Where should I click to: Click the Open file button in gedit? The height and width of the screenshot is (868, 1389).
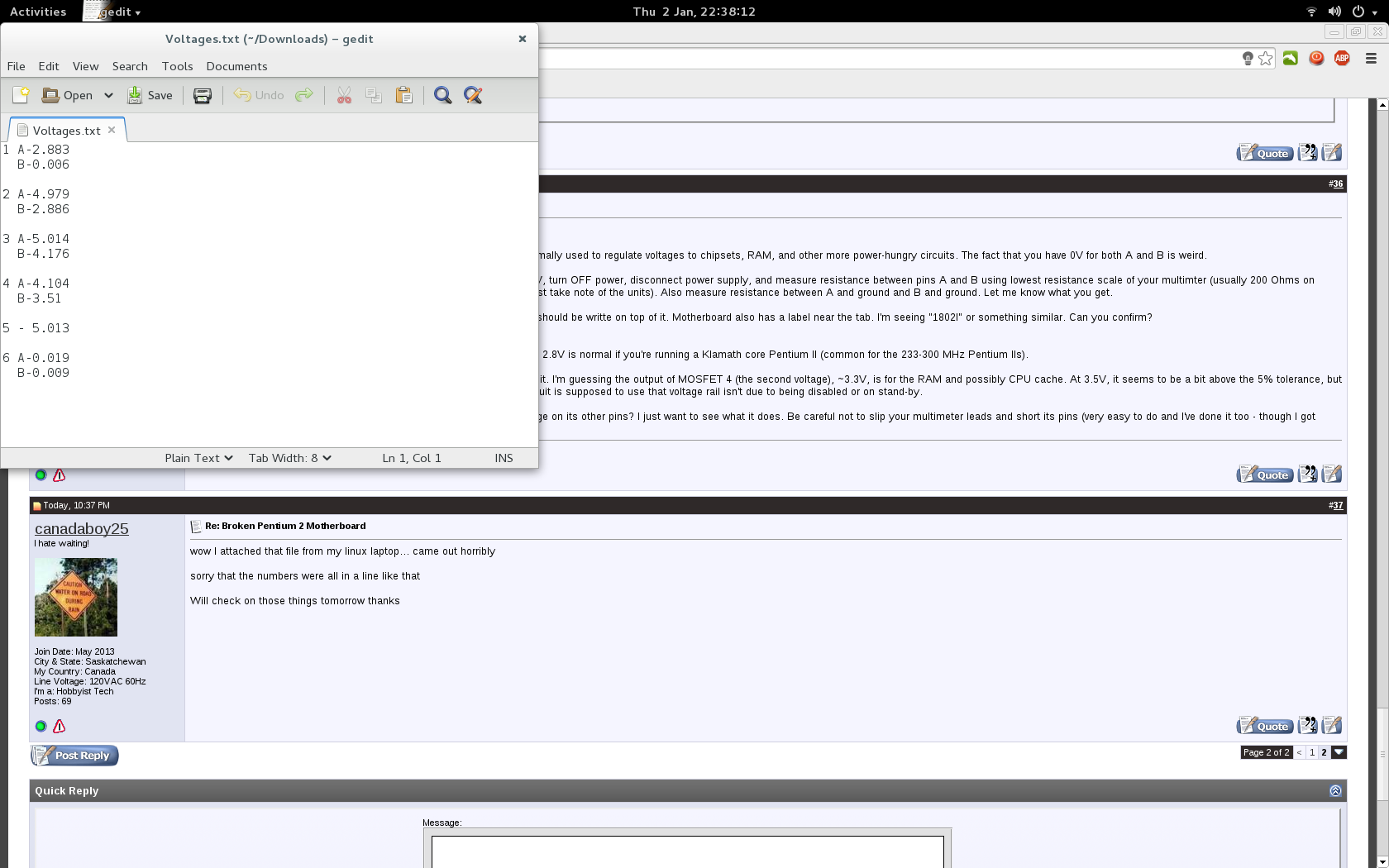(67, 95)
